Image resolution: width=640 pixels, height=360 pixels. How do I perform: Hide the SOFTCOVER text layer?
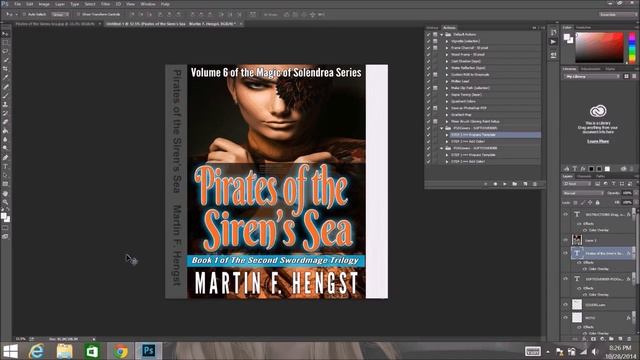pos(566,279)
